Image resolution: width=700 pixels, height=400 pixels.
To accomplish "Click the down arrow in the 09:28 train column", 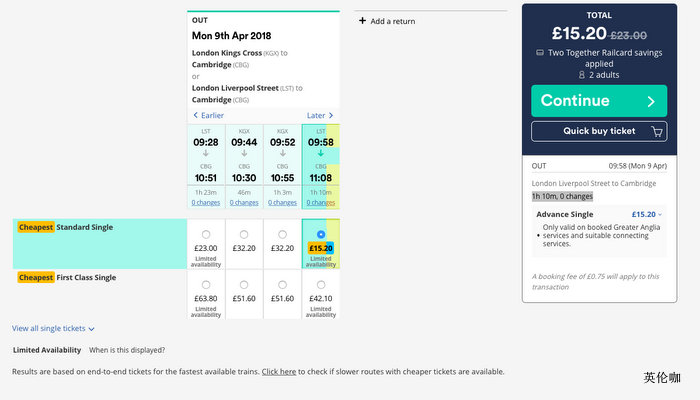I will (x=206, y=154).
